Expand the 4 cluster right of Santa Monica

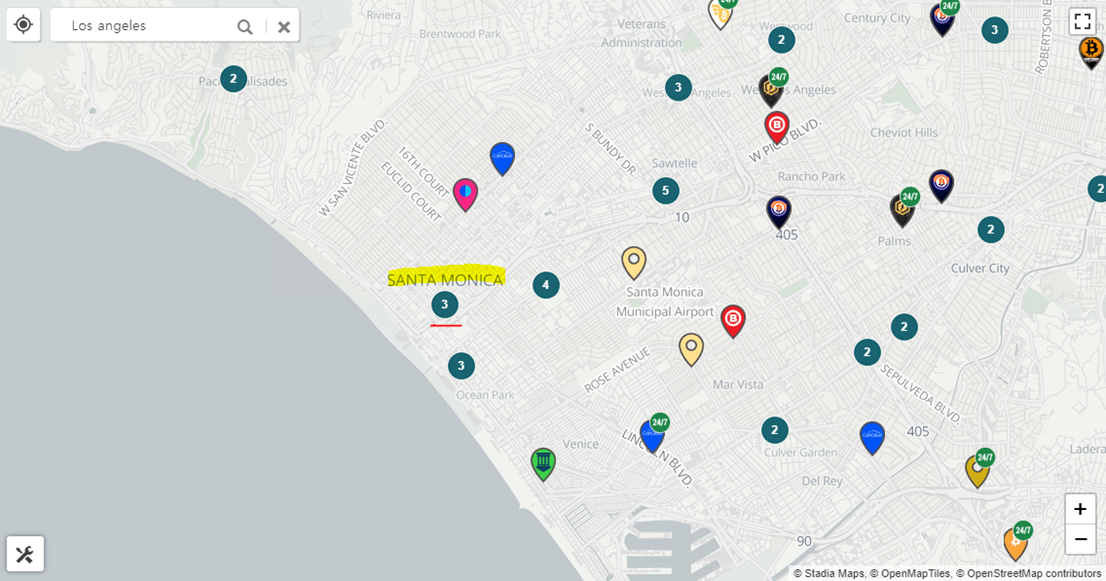click(x=545, y=286)
